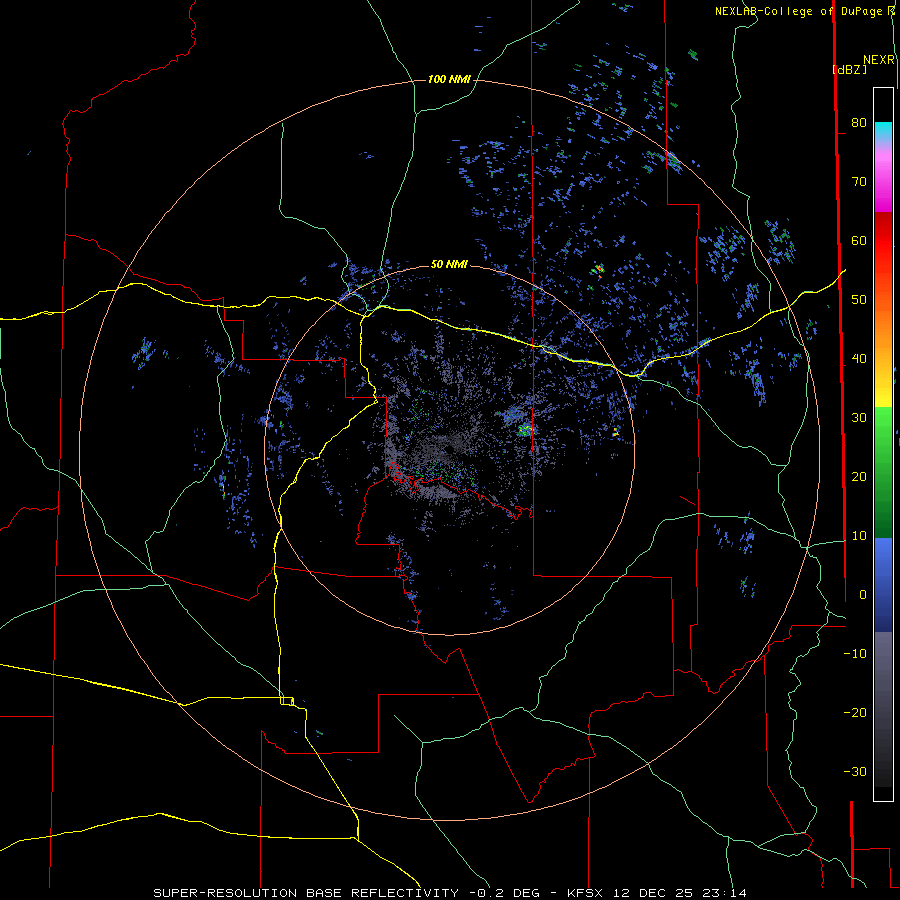Click the 20 value on the dBZ scale
900x900 pixels.
(x=859, y=477)
